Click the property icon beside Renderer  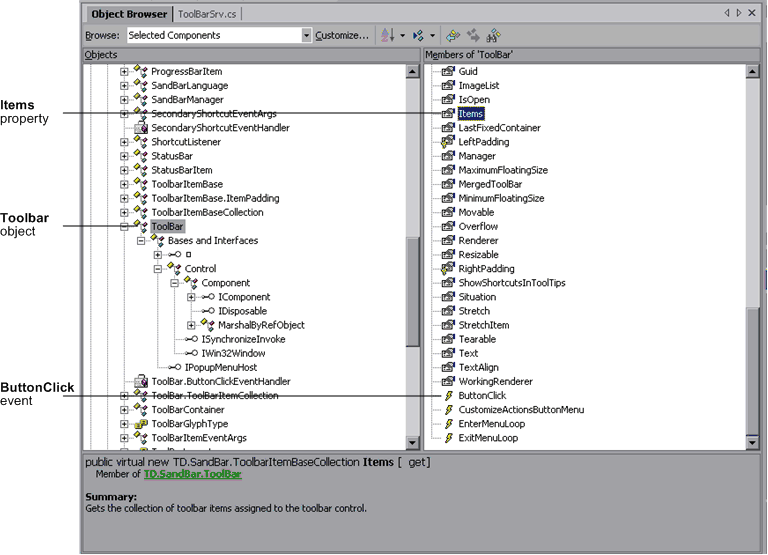[x=448, y=241]
